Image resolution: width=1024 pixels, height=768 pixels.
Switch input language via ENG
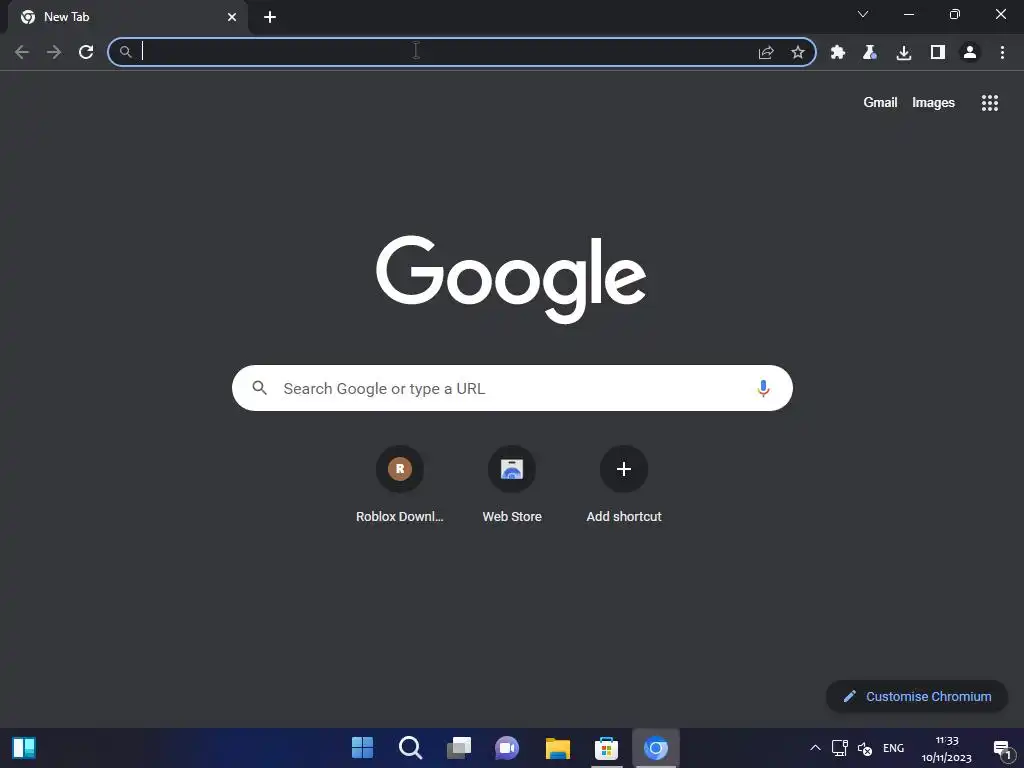pyautogui.click(x=893, y=748)
